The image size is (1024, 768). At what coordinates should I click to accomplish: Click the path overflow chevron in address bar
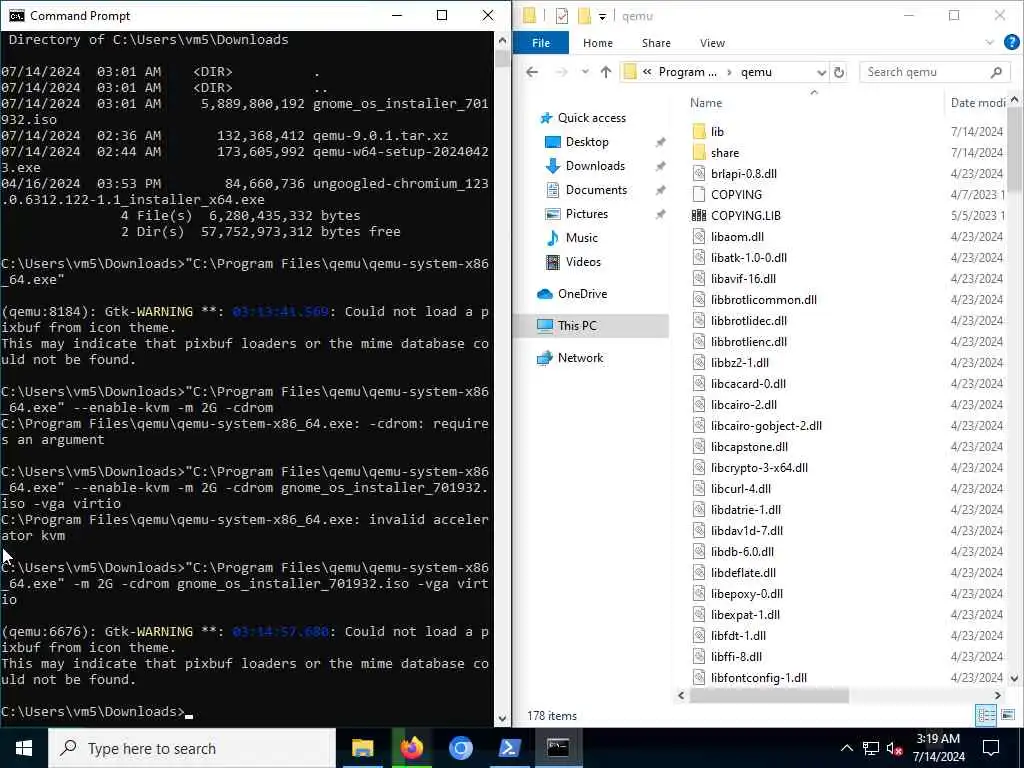[647, 72]
